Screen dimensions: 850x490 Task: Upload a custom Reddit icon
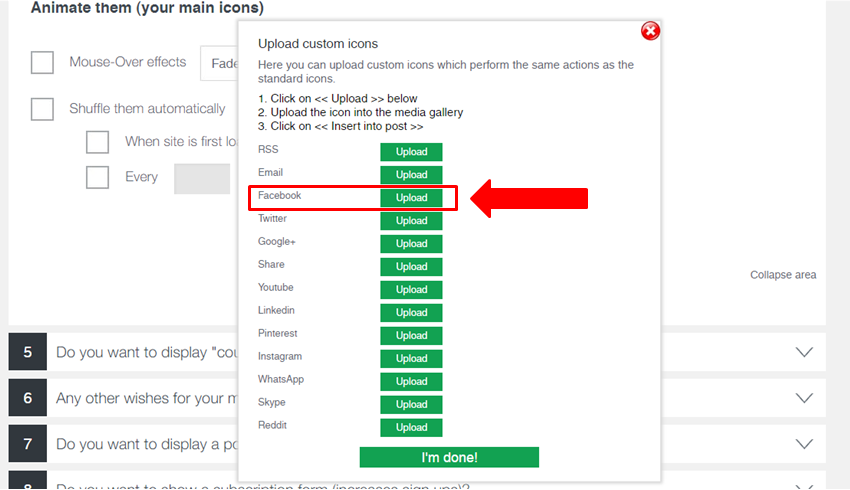point(411,427)
